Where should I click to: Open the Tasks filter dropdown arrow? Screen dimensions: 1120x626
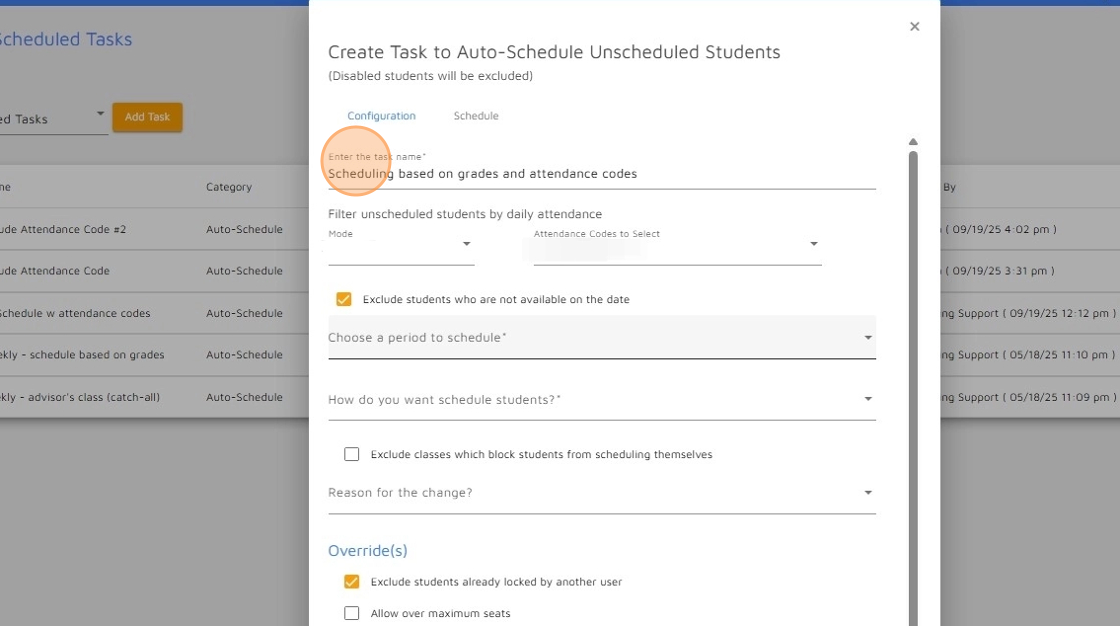point(100,114)
